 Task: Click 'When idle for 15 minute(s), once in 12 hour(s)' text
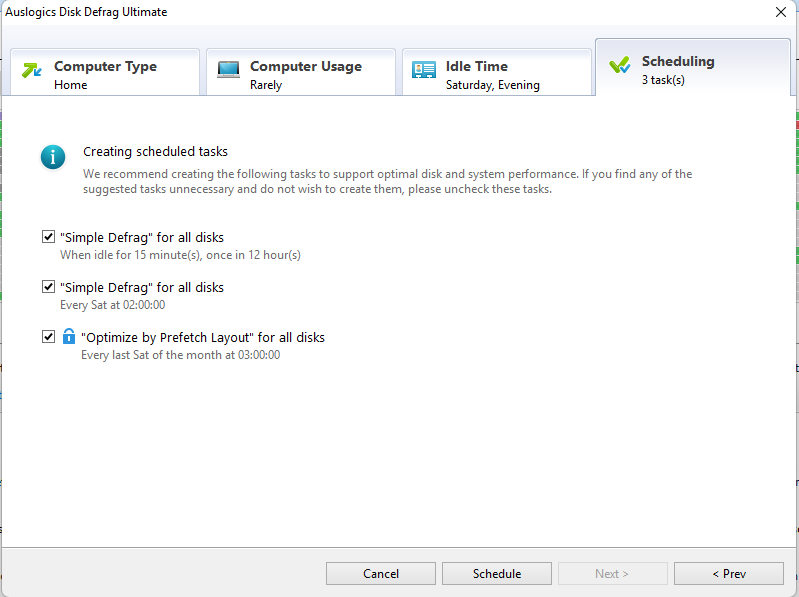click(180, 255)
